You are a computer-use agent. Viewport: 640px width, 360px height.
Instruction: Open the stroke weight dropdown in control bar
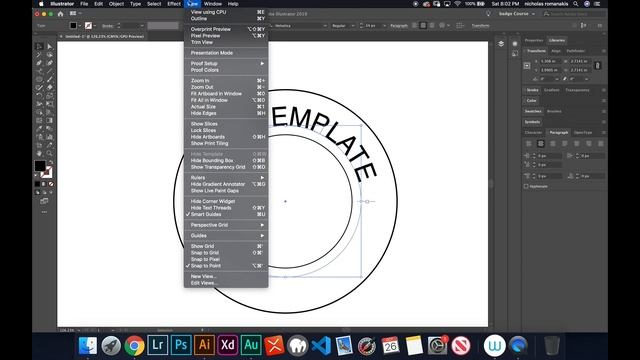pos(142,26)
